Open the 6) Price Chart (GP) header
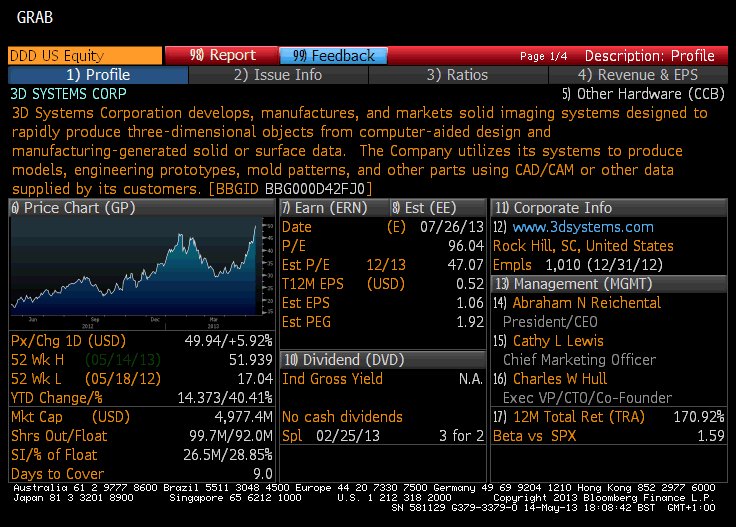This screenshot has height=527, width=736. coord(141,208)
